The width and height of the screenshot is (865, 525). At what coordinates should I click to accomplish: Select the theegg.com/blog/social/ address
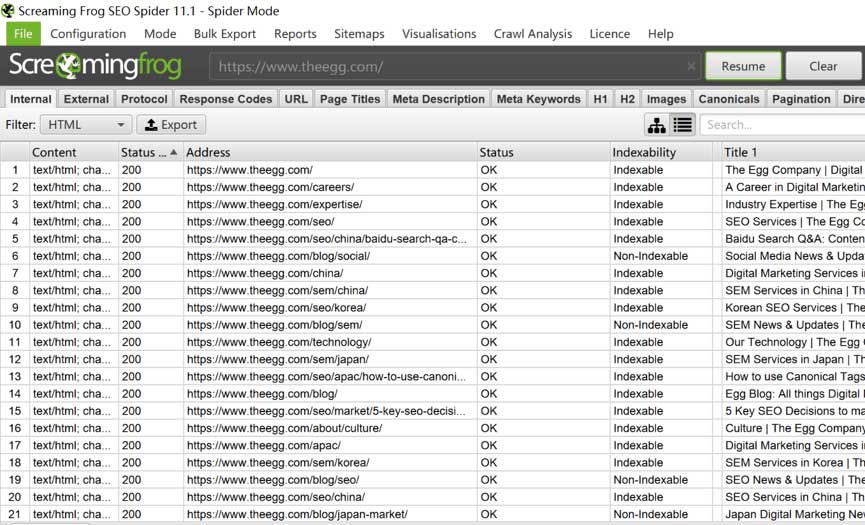(x=279, y=256)
